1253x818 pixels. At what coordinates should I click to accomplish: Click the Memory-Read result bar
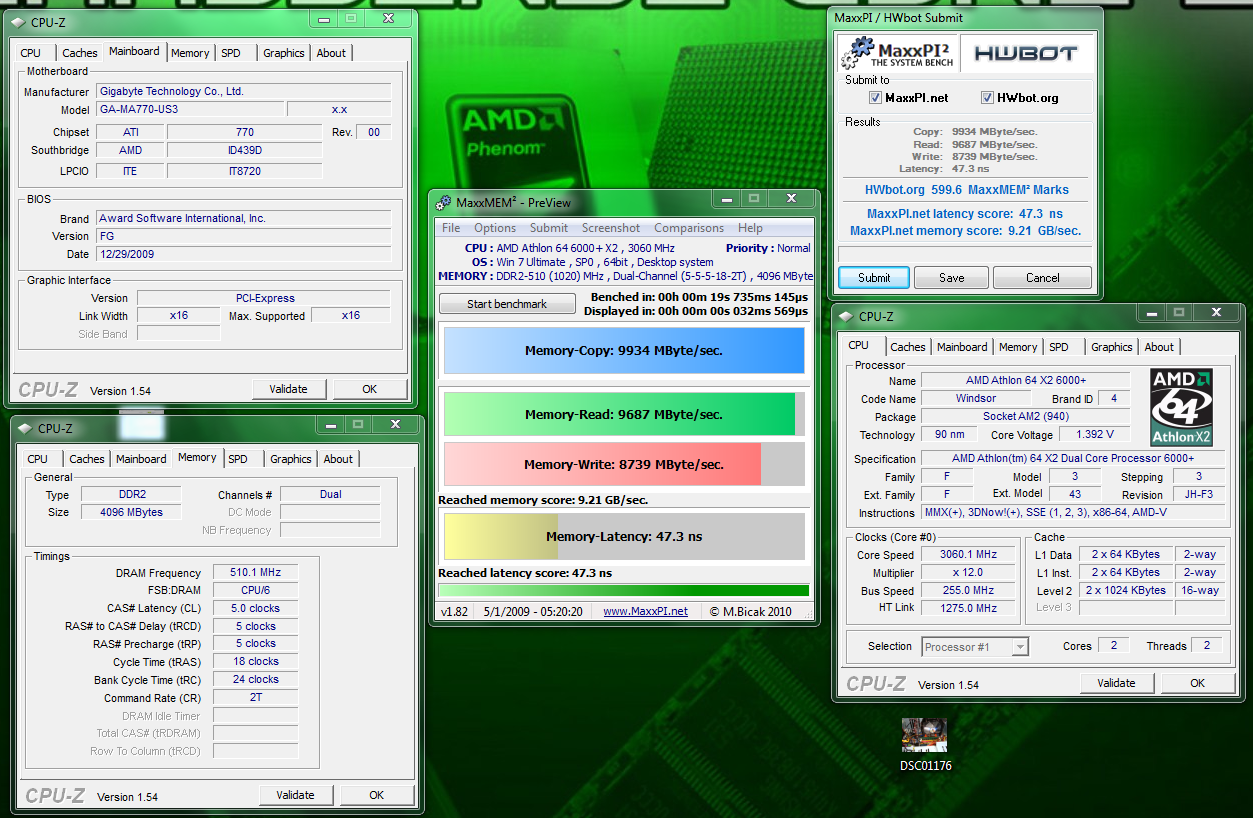pyautogui.click(x=623, y=414)
